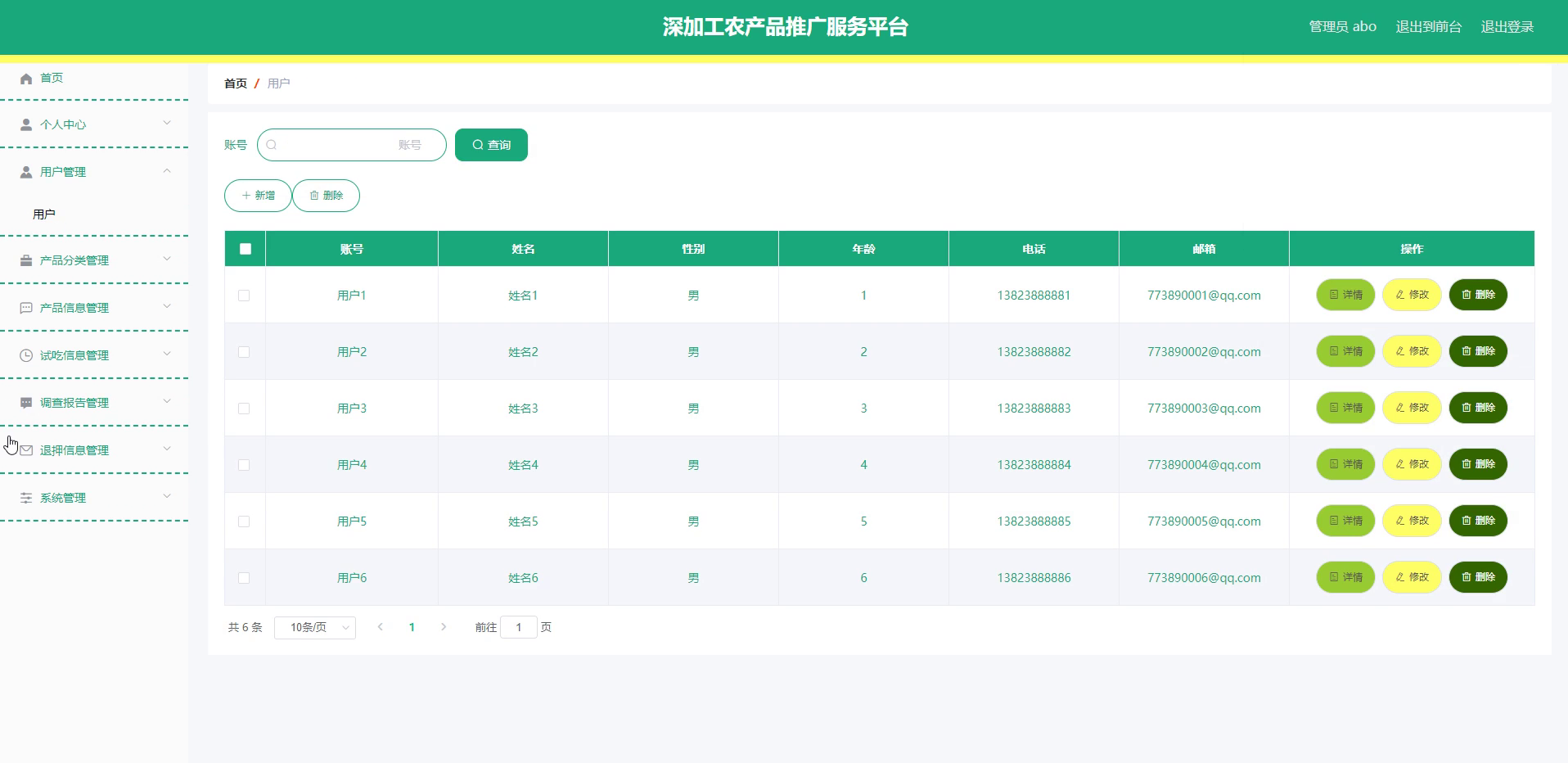Click 退出到前台 in the header
Screen dimensions: 1568x763
(x=1429, y=27)
